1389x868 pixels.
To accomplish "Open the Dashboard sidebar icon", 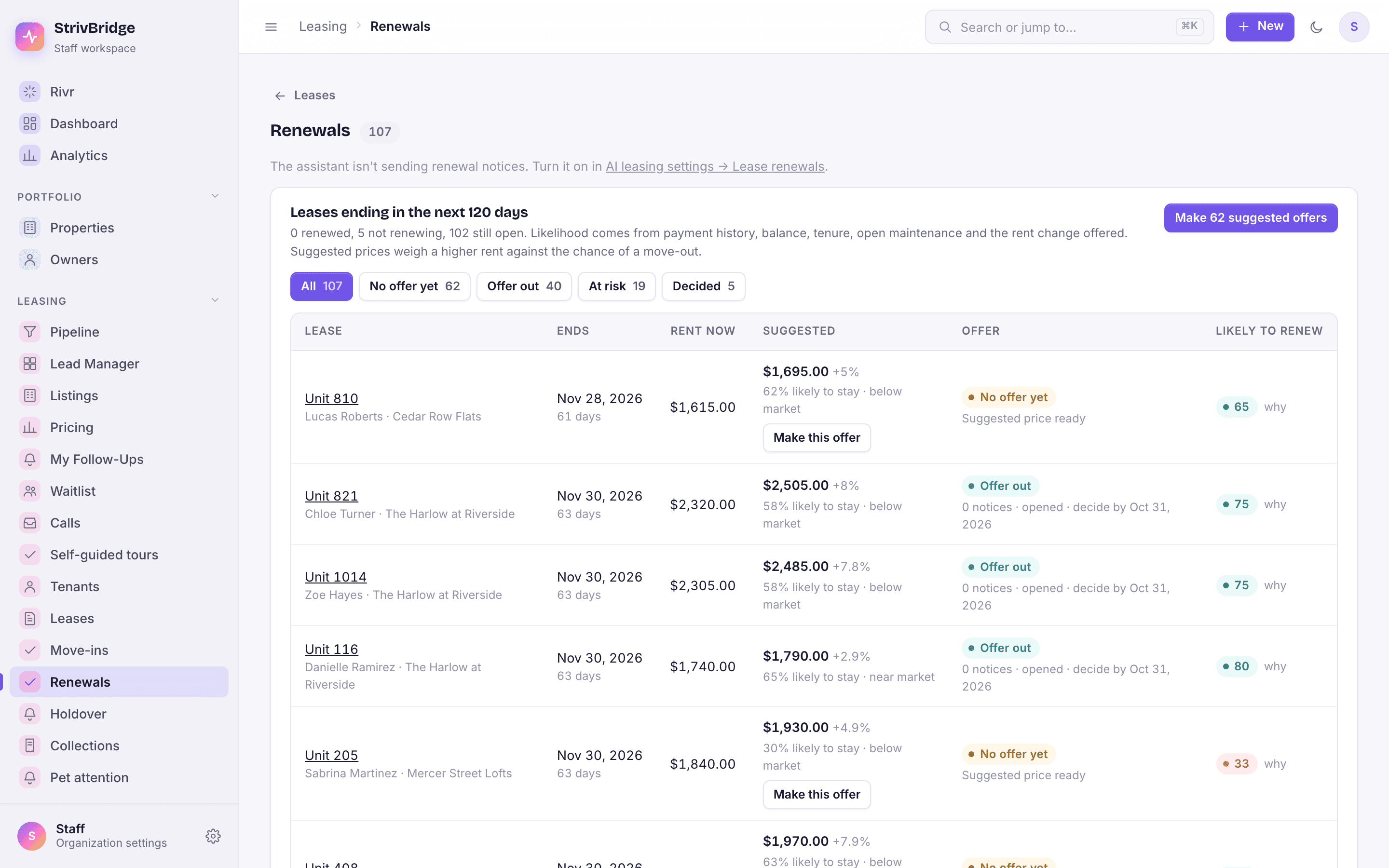I will pos(30,123).
